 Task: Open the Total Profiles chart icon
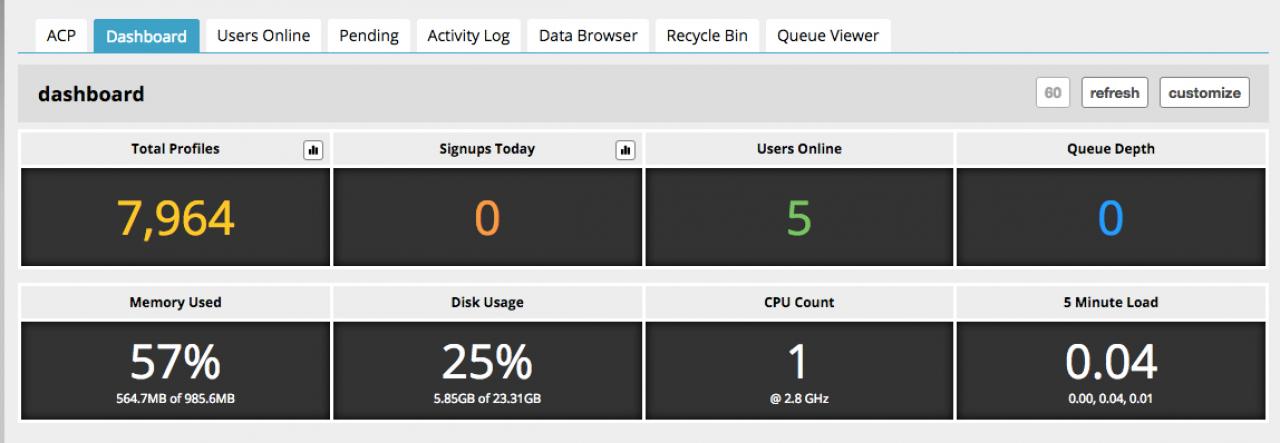313,150
